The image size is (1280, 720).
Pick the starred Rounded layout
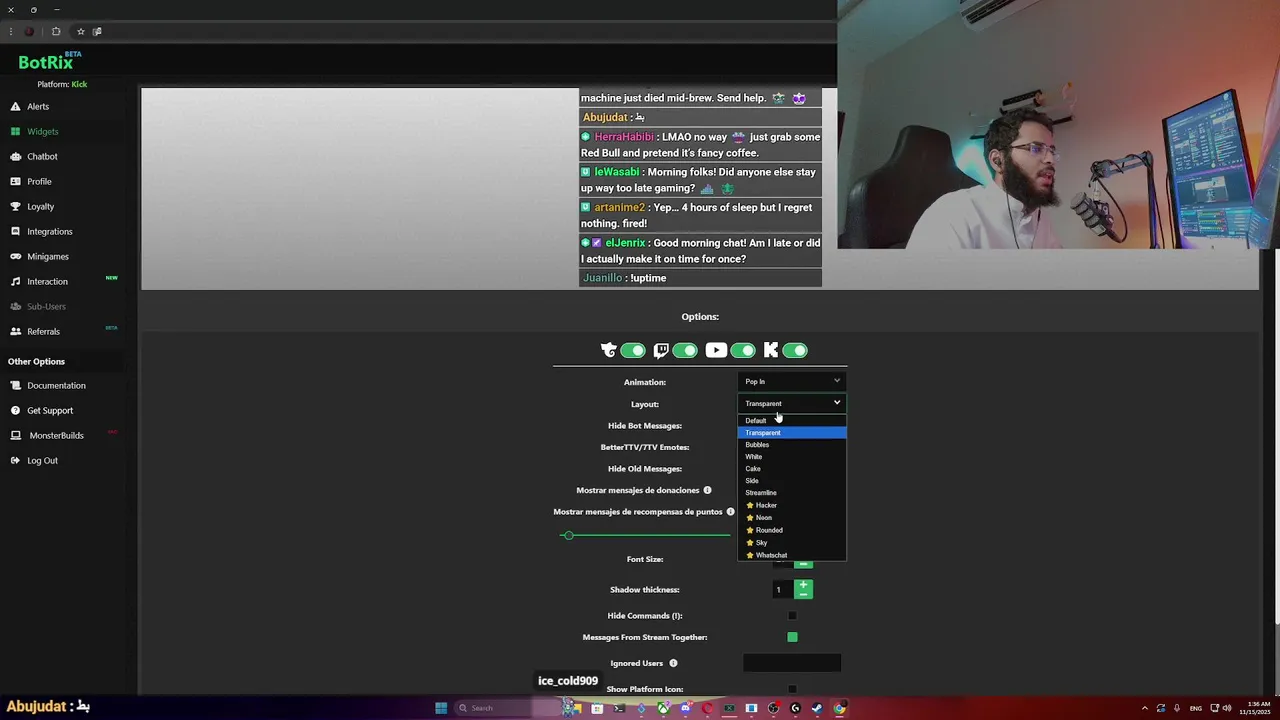coord(792,530)
